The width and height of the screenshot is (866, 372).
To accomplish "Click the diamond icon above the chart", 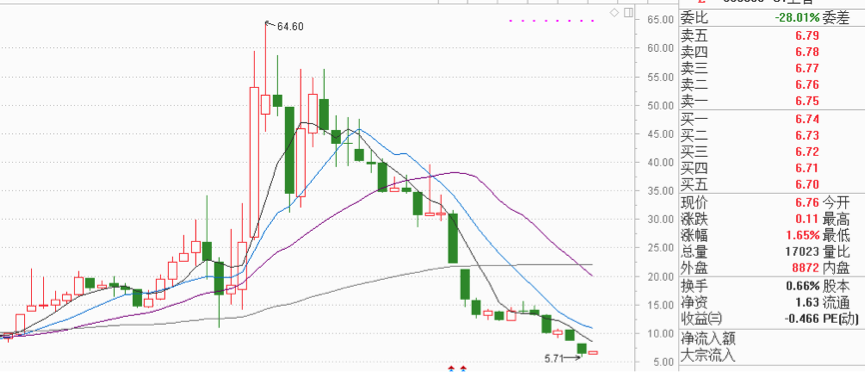I will coord(614,12).
